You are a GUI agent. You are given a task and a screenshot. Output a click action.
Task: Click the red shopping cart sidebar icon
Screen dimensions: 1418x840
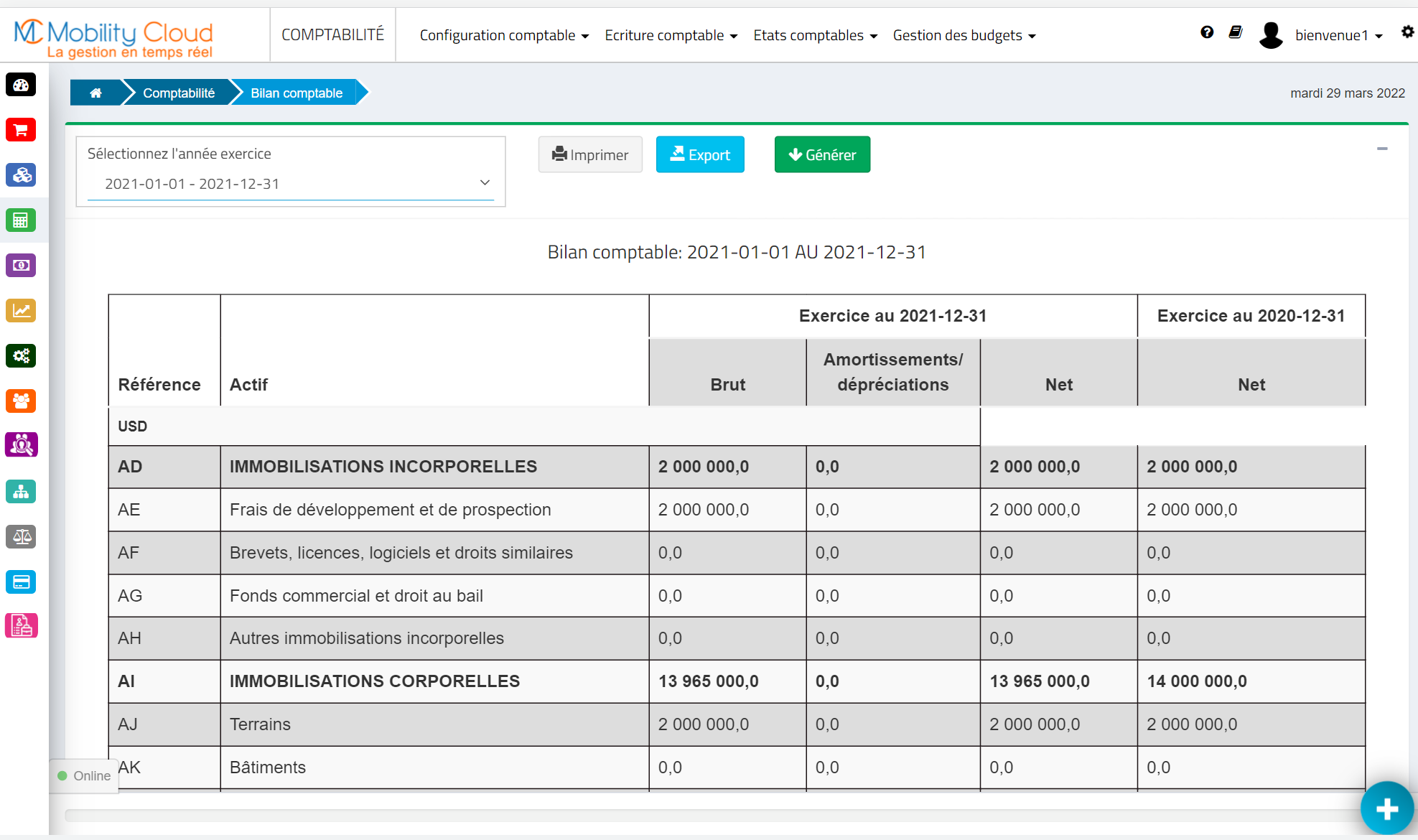point(21,130)
